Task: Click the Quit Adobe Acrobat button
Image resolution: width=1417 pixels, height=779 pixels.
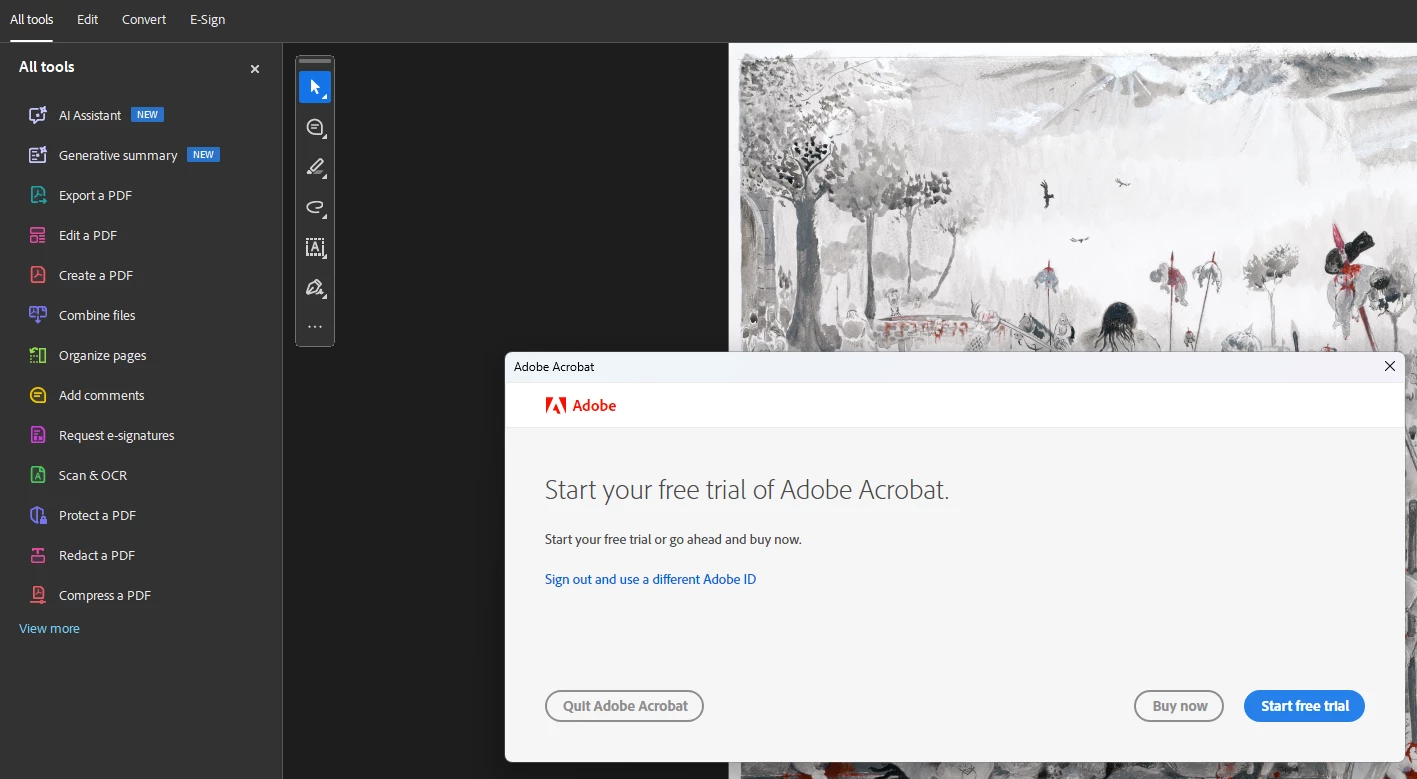Action: (624, 706)
